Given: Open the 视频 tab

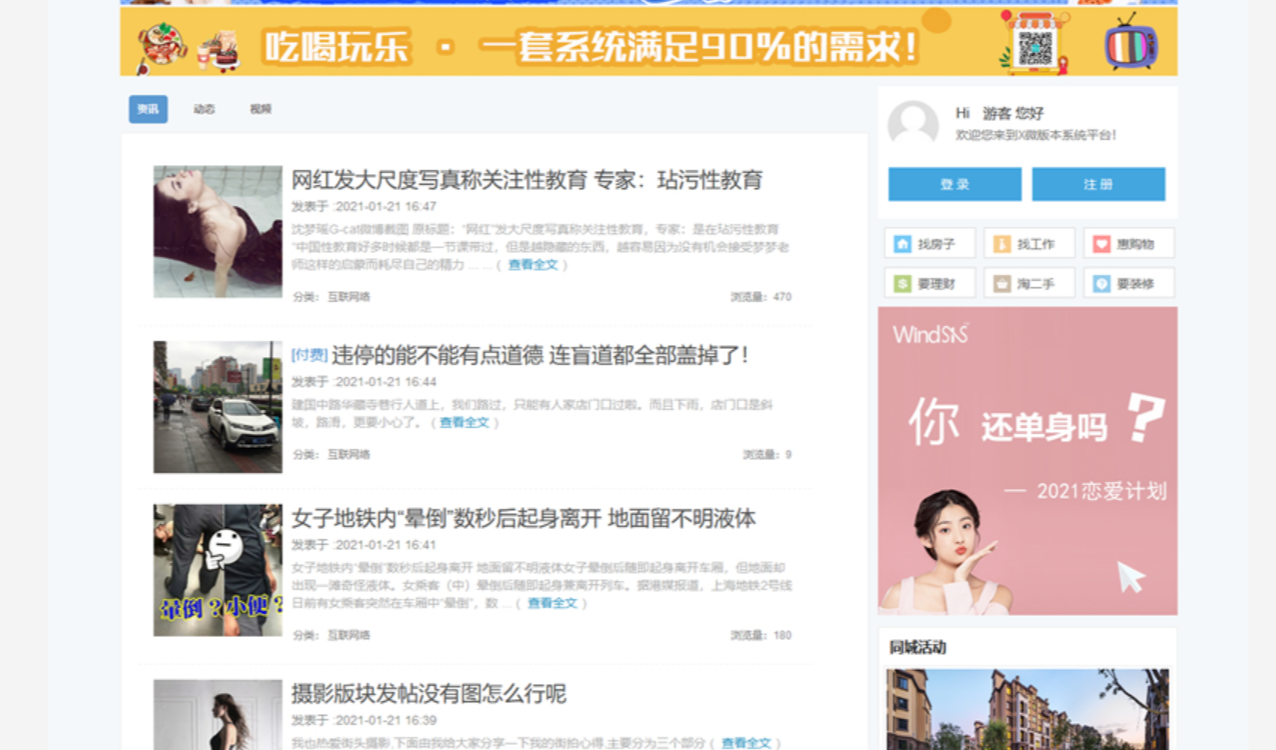Looking at the screenshot, I should tap(261, 109).
